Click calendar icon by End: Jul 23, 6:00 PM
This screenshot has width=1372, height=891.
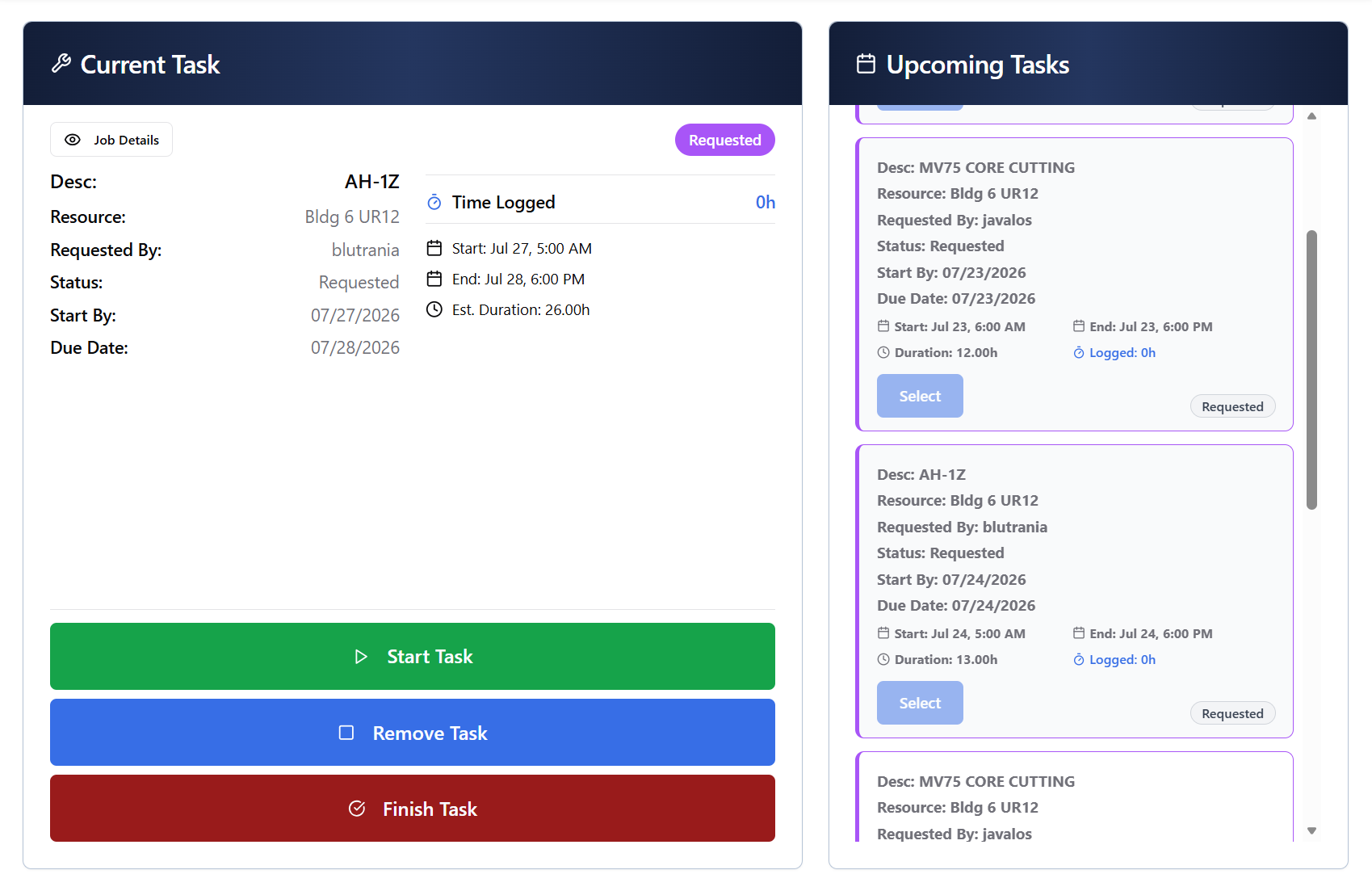click(x=1079, y=326)
